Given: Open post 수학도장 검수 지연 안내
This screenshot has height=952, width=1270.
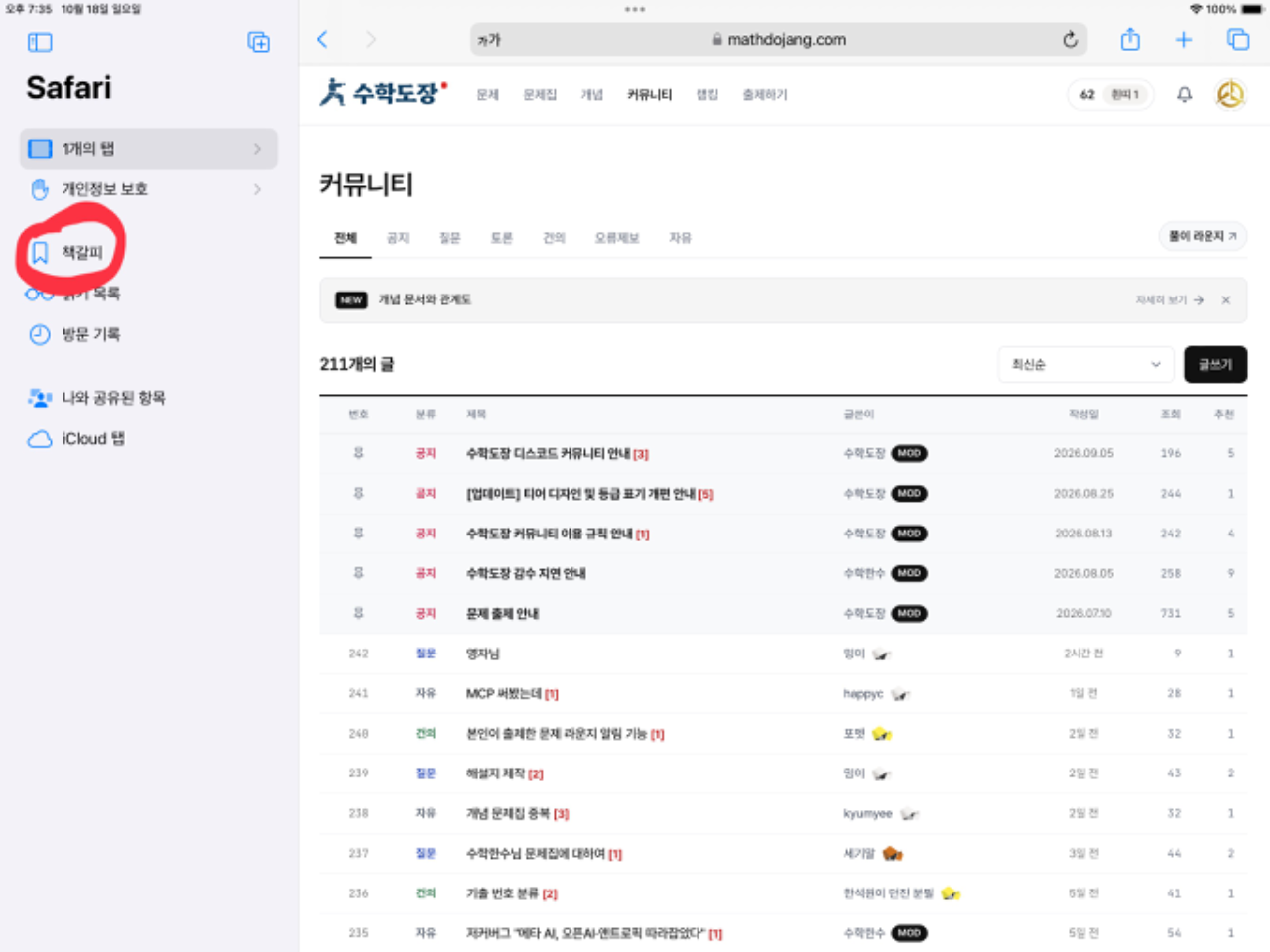Looking at the screenshot, I should pos(526,574).
